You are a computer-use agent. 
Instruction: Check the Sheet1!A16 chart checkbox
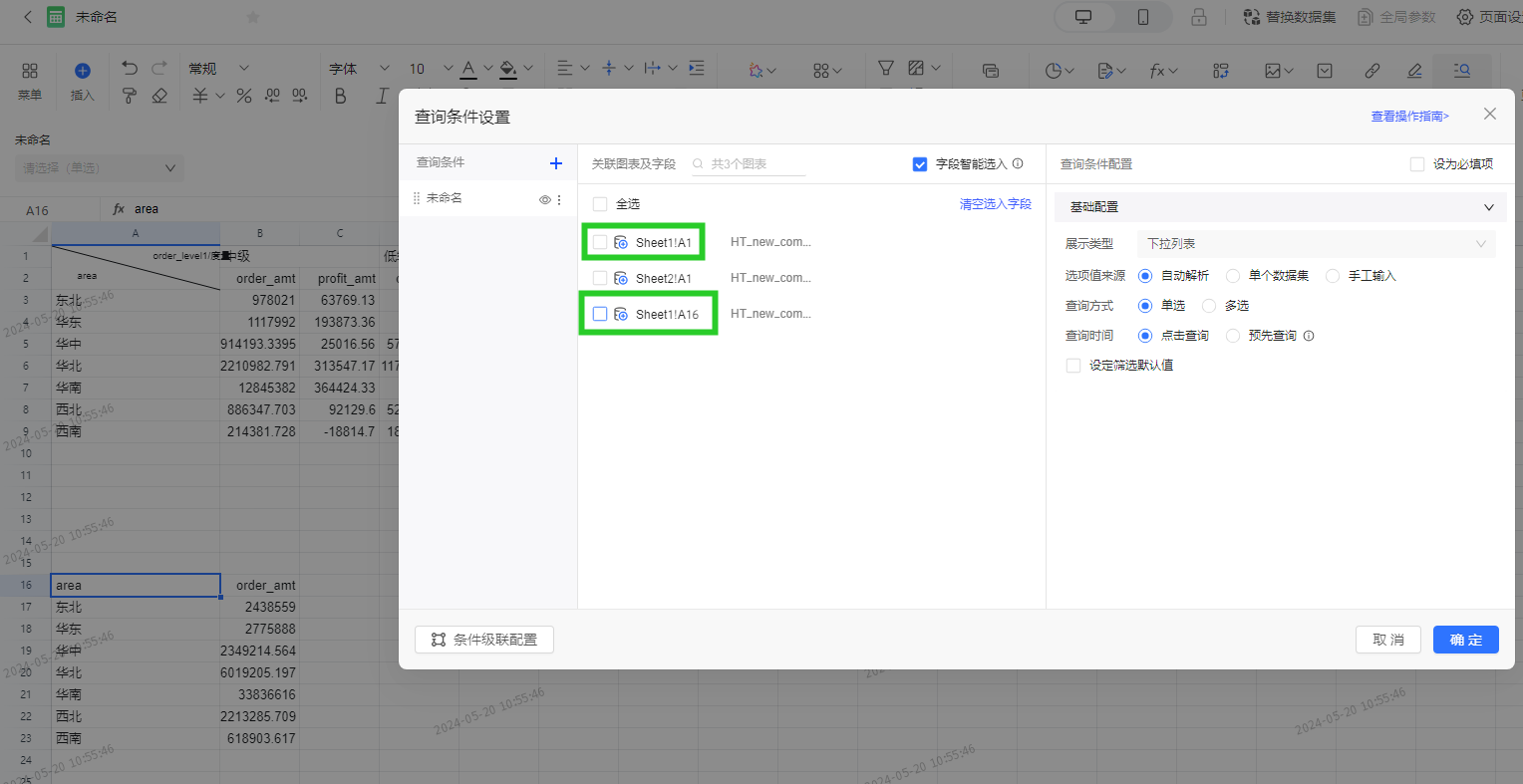click(600, 314)
